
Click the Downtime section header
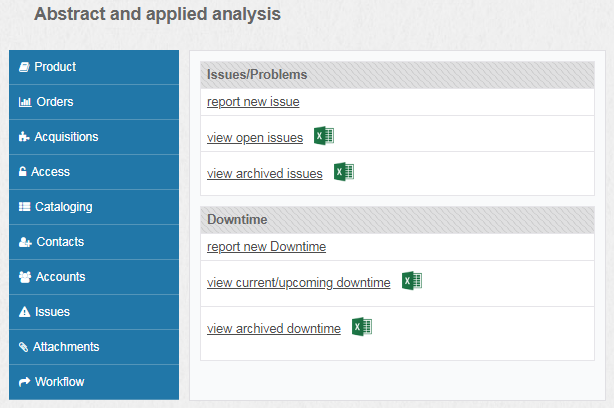click(x=397, y=220)
